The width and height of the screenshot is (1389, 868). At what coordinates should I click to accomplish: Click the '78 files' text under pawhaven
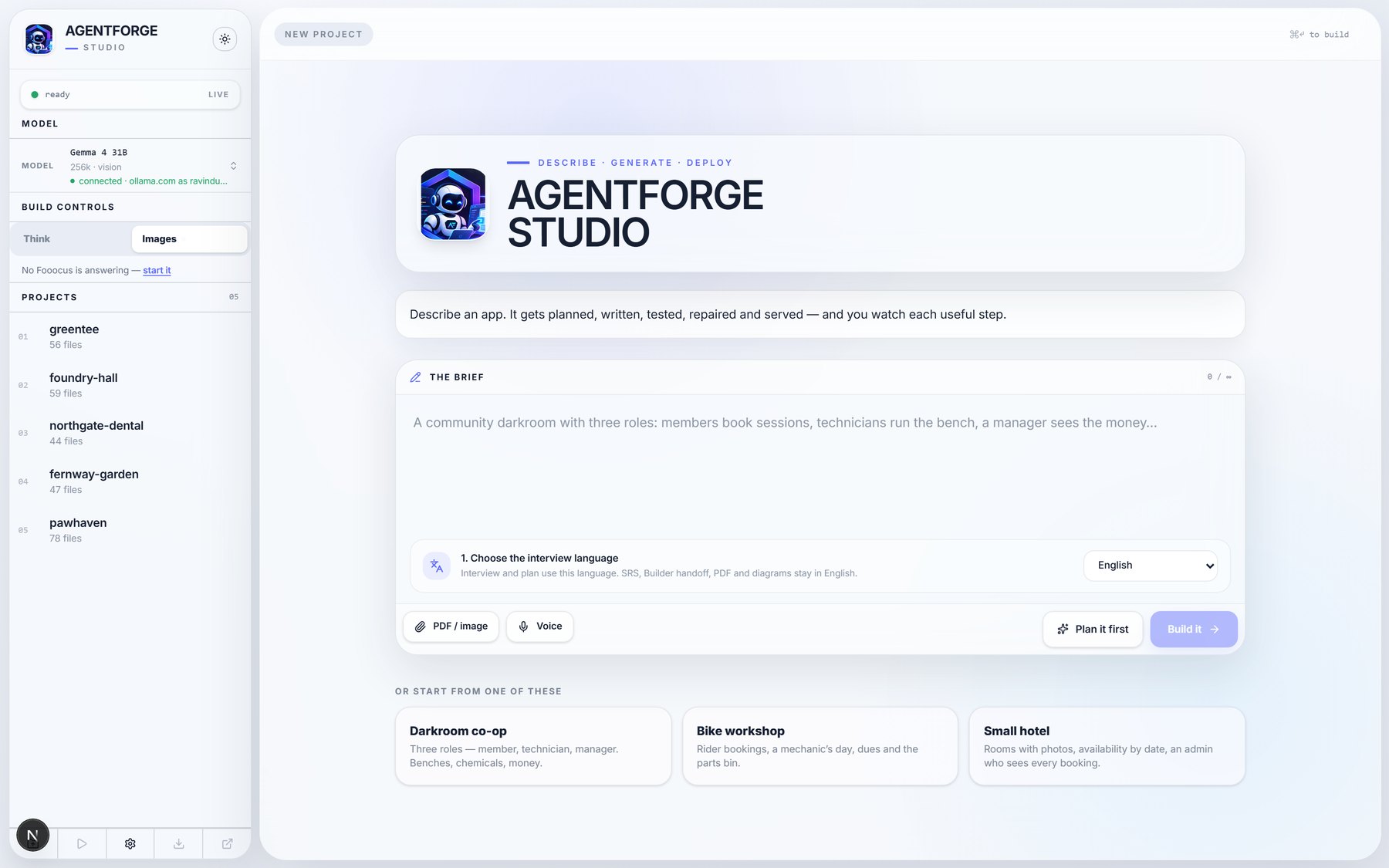click(x=66, y=539)
